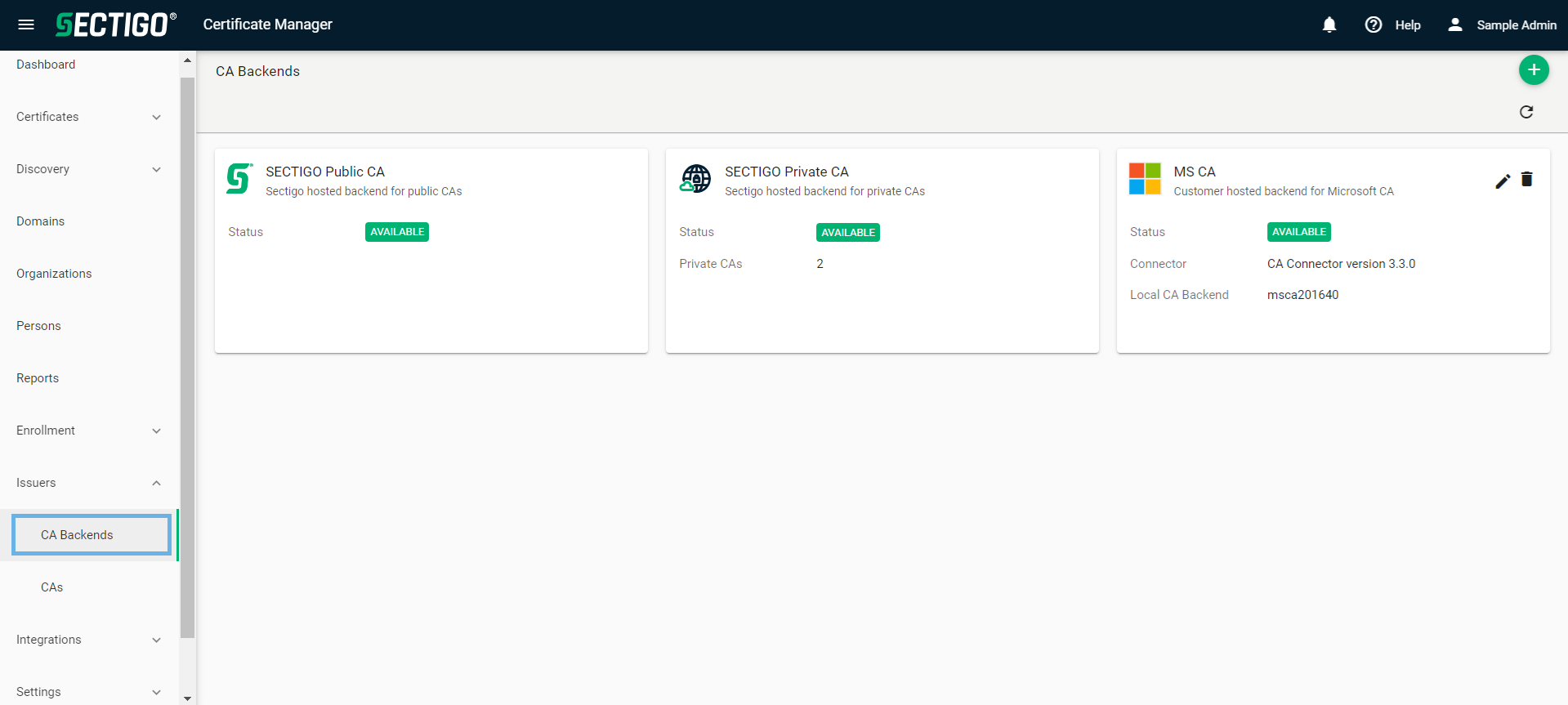Click the sidebar scroll up arrow
1568x705 pixels.
coord(187,60)
